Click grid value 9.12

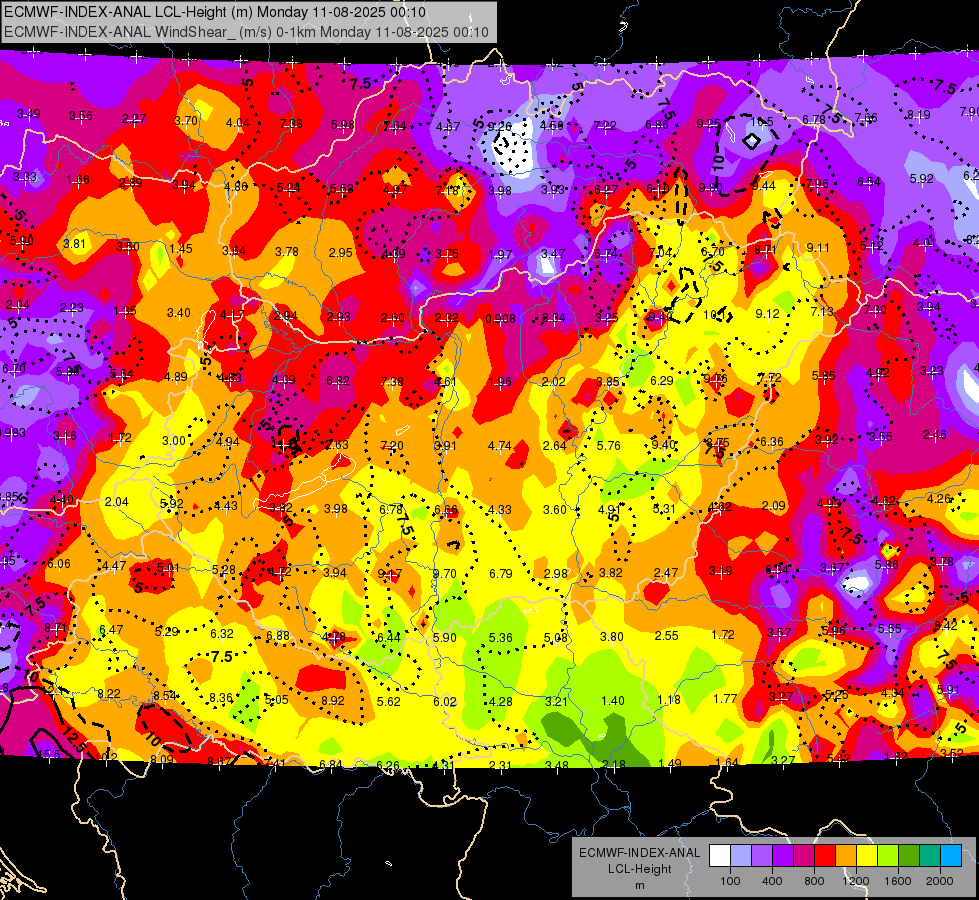767,314
